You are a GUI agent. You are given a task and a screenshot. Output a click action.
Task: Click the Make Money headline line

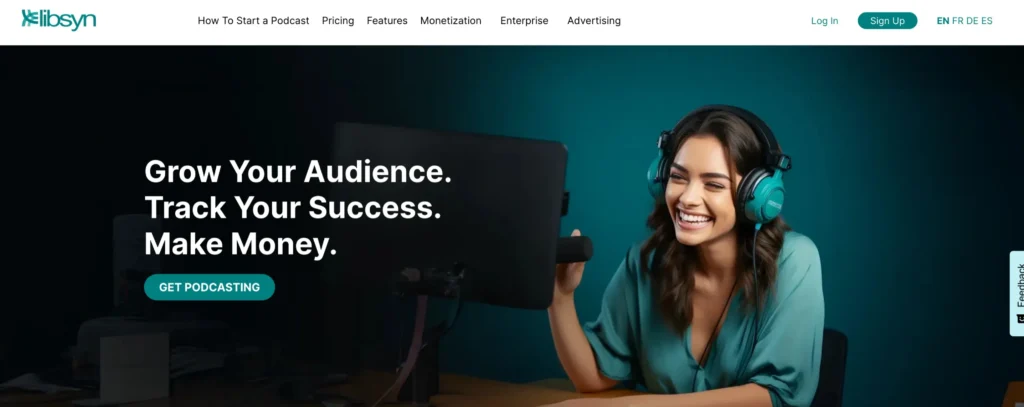pyautogui.click(x=240, y=244)
